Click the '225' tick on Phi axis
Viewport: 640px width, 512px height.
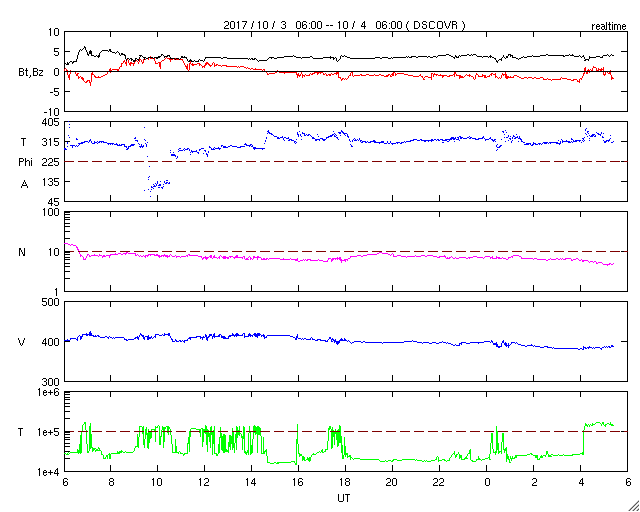51,162
